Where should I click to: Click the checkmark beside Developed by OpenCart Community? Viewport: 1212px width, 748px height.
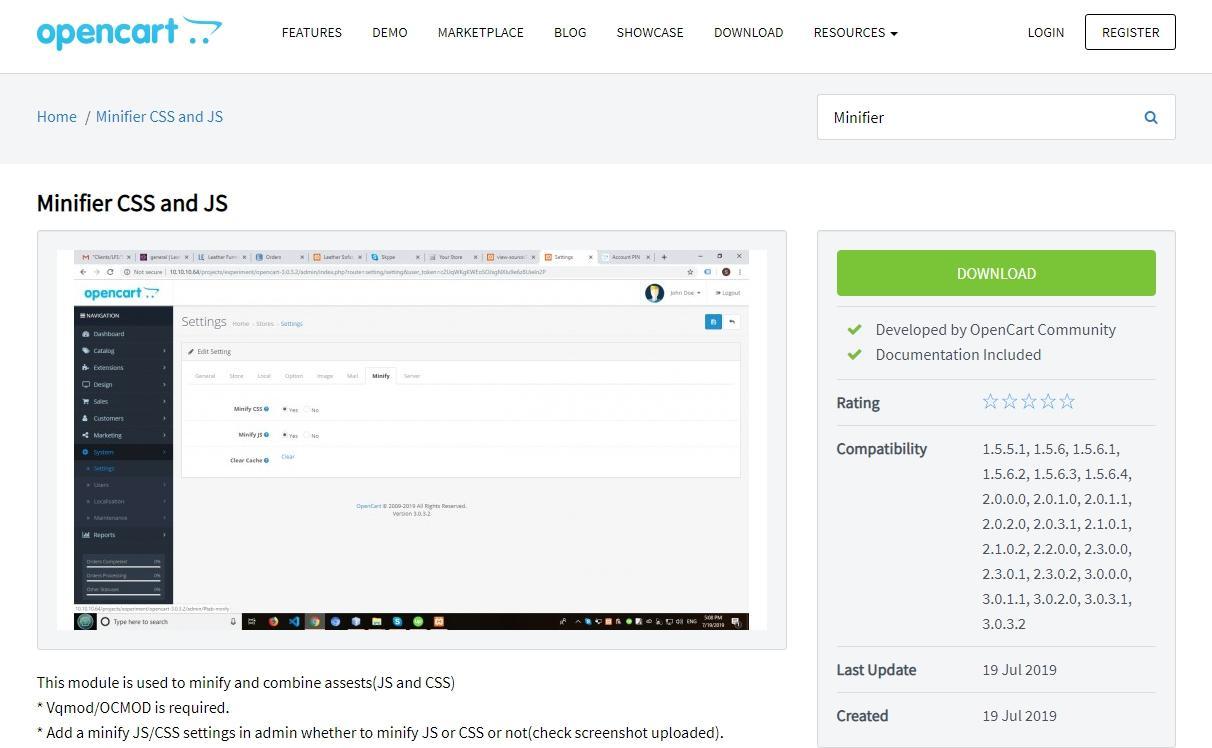point(854,329)
